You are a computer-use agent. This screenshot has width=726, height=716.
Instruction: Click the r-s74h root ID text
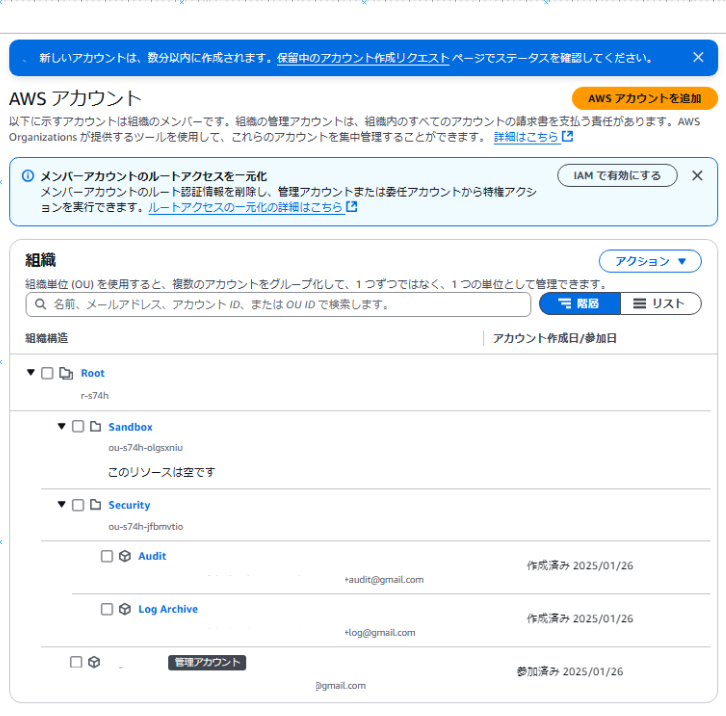[95, 396]
